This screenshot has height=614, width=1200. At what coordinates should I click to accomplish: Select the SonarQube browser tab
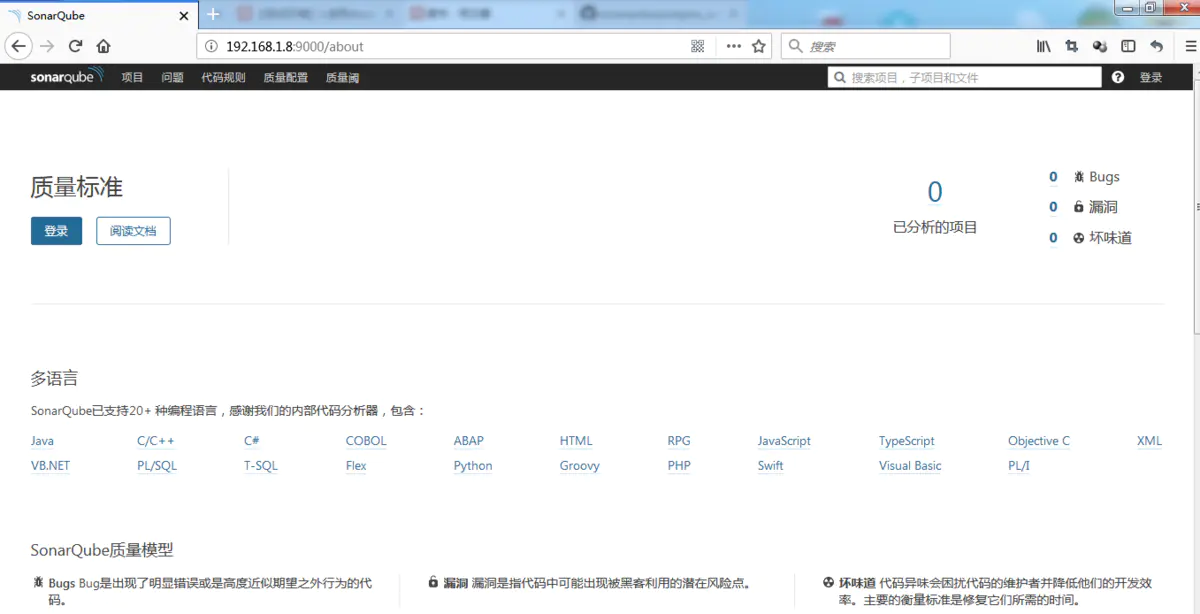coord(99,16)
